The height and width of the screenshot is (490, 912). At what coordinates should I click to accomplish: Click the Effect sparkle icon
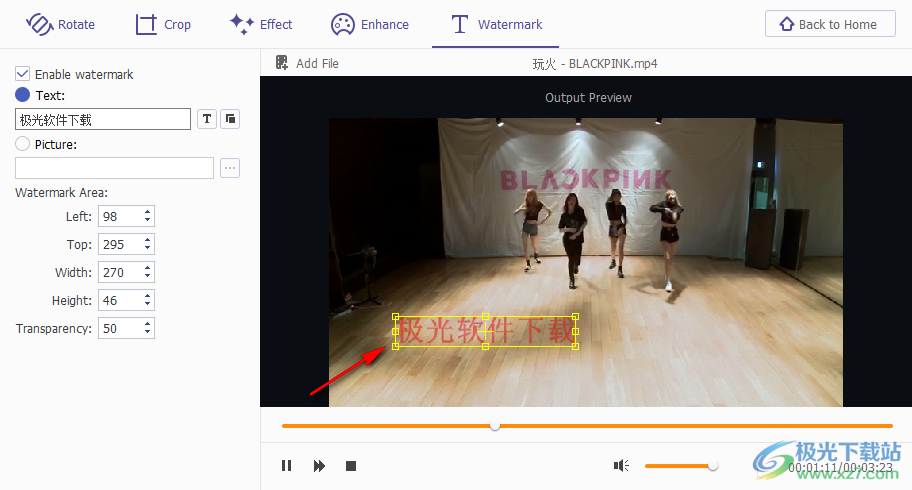click(x=241, y=24)
